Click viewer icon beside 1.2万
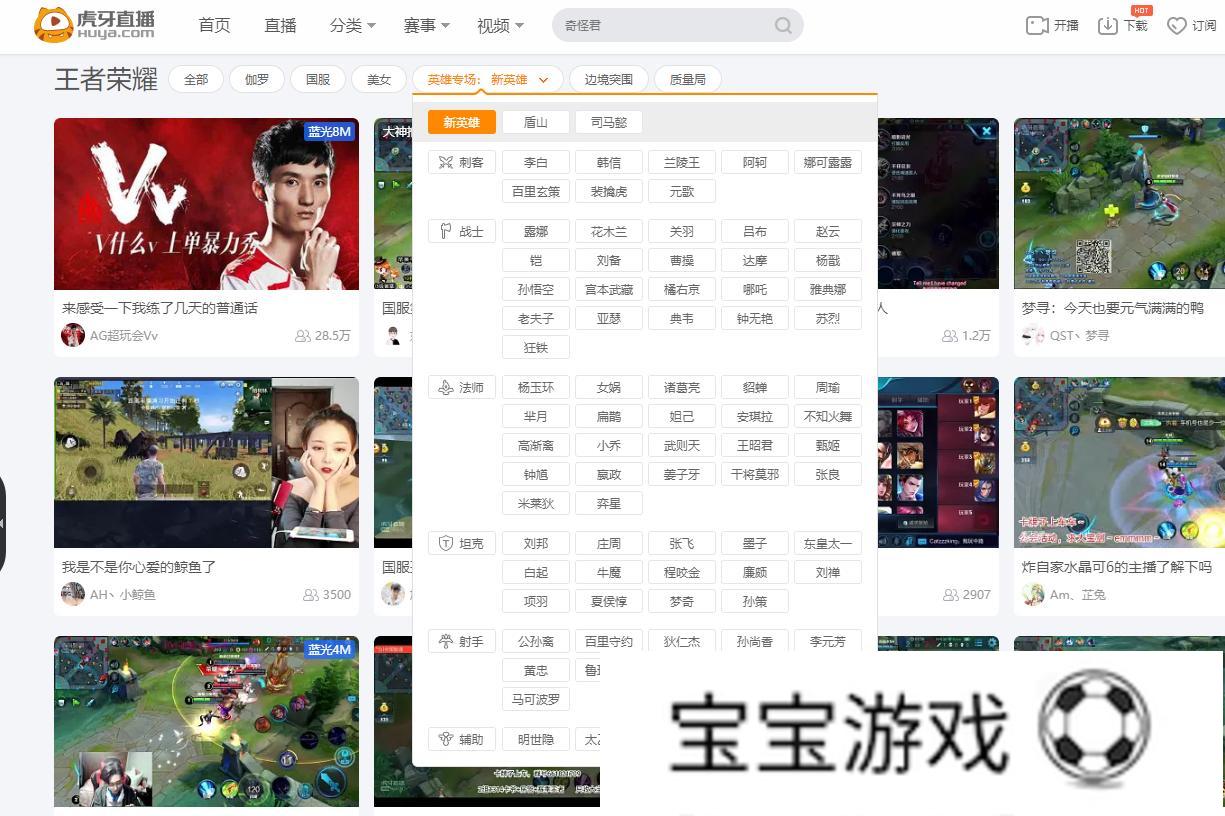Image resolution: width=1225 pixels, height=816 pixels. click(x=950, y=336)
